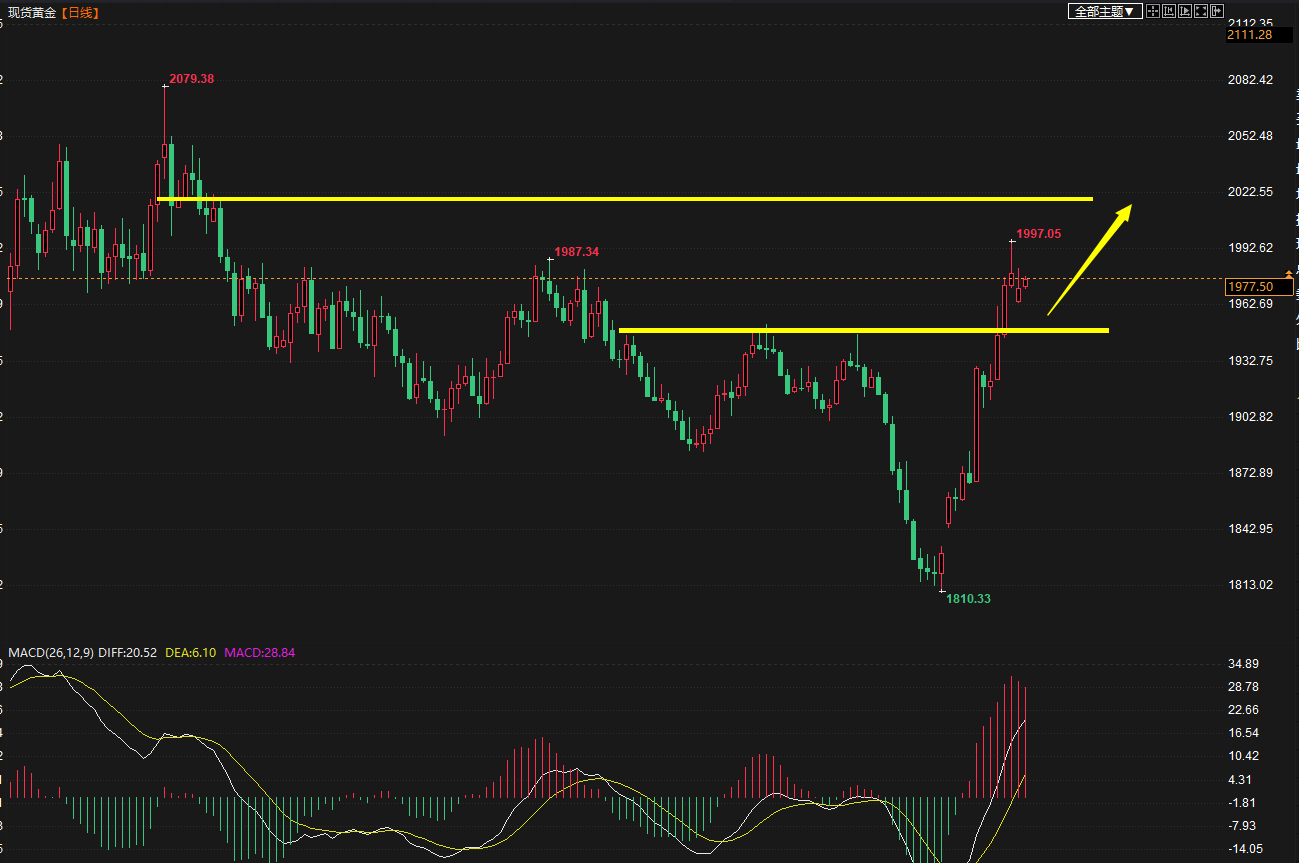The width and height of the screenshot is (1299, 863).
Task: Click the magenta MACD:28.84 value
Action: (259, 653)
